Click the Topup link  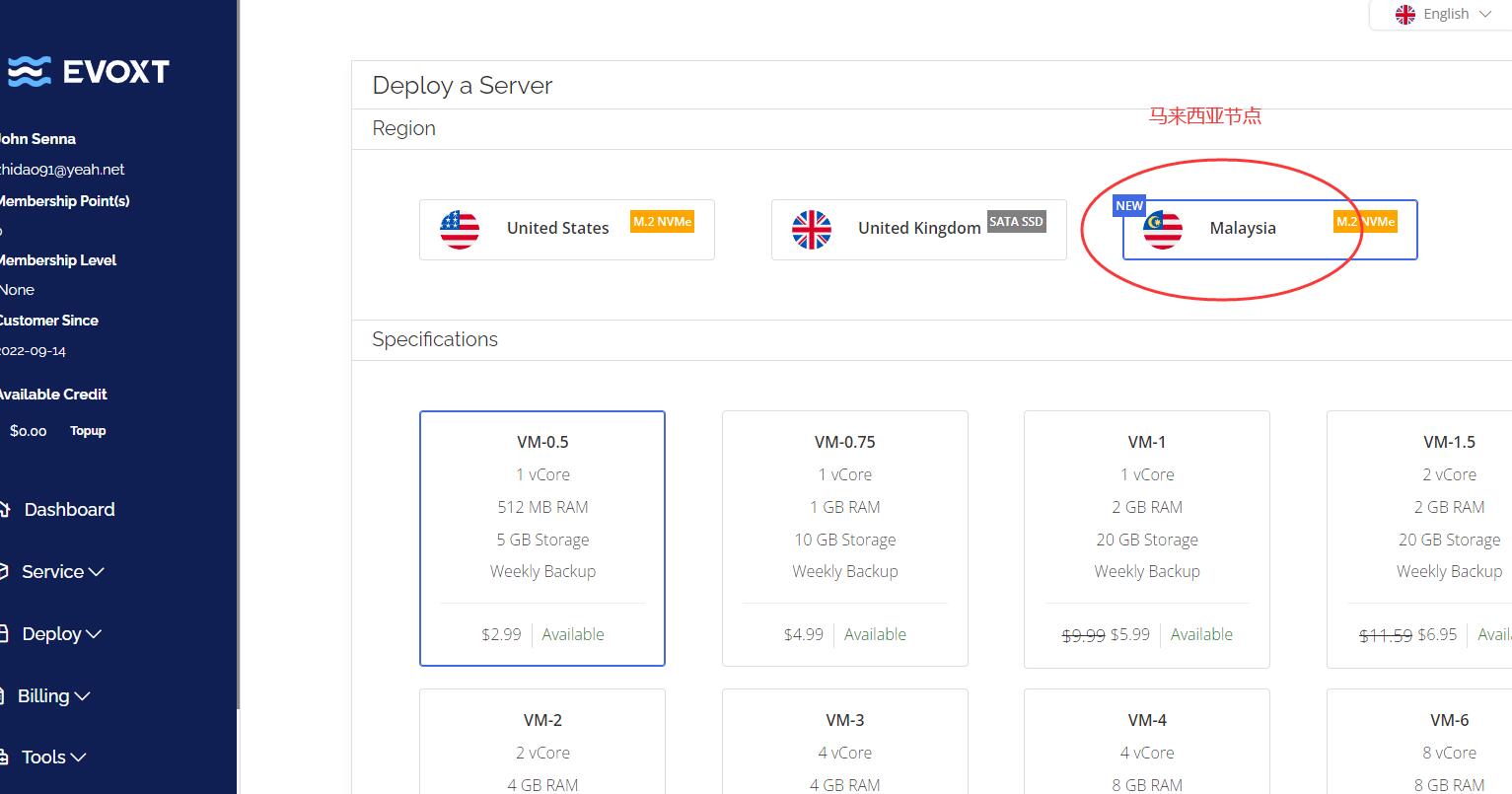88,430
